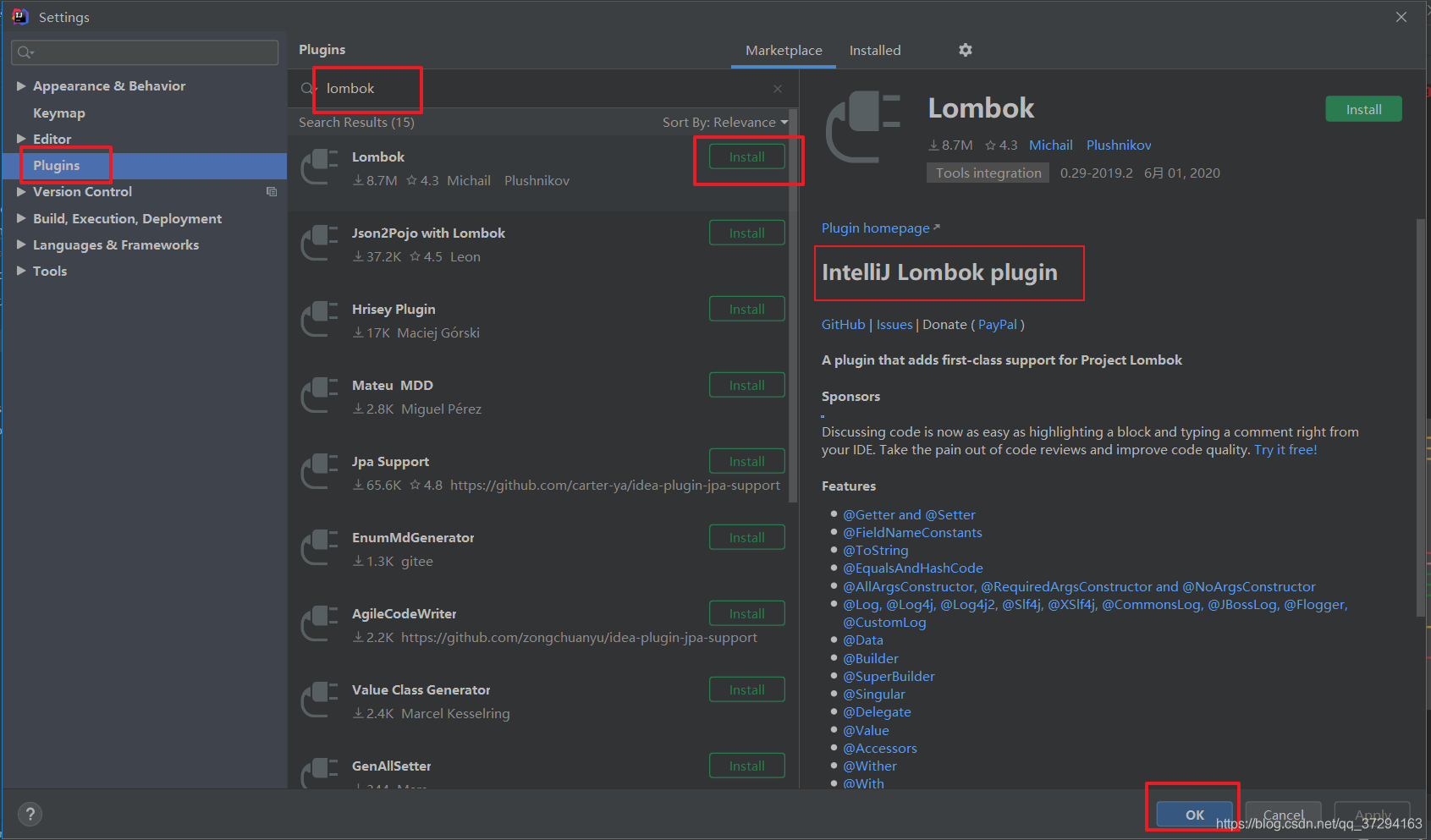Click the EnumMdGenerator plugin icon
This screenshot has width=1431, height=840.
(x=320, y=547)
